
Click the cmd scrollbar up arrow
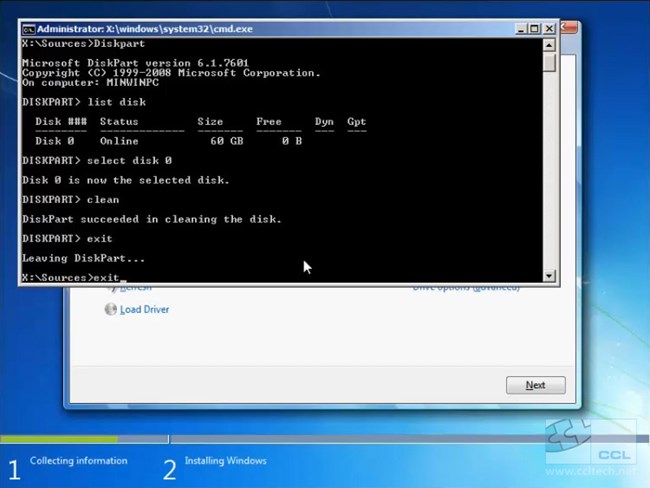coord(549,45)
